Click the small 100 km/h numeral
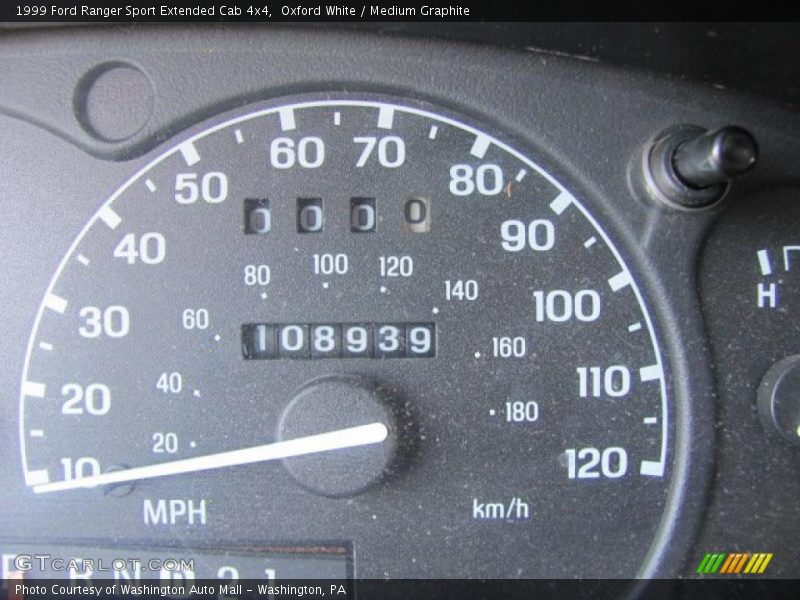 (331, 264)
